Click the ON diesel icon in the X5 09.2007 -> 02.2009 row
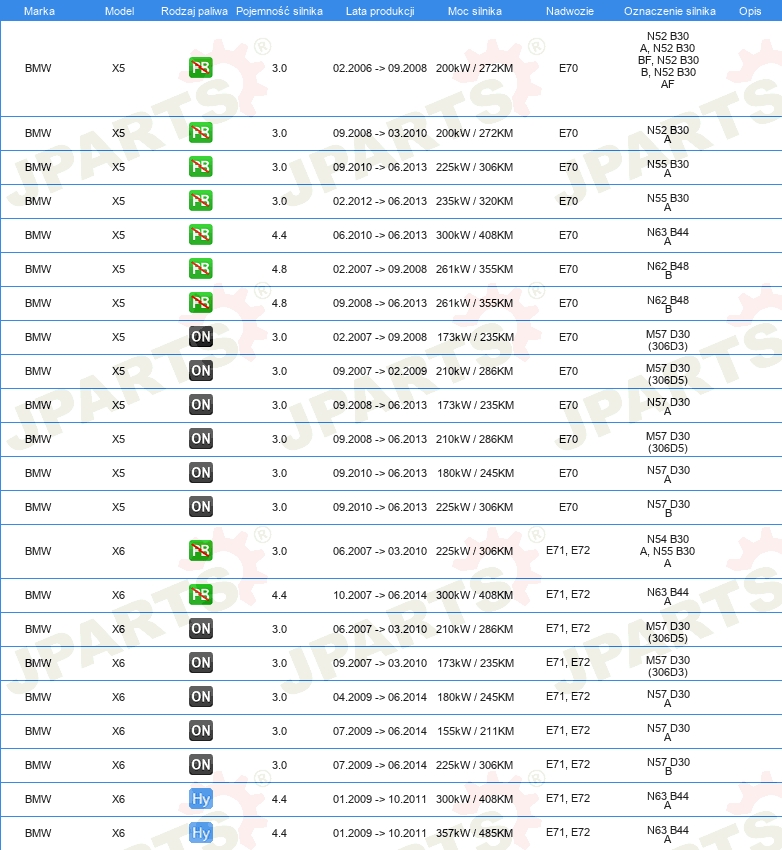782x850 pixels. tap(201, 371)
